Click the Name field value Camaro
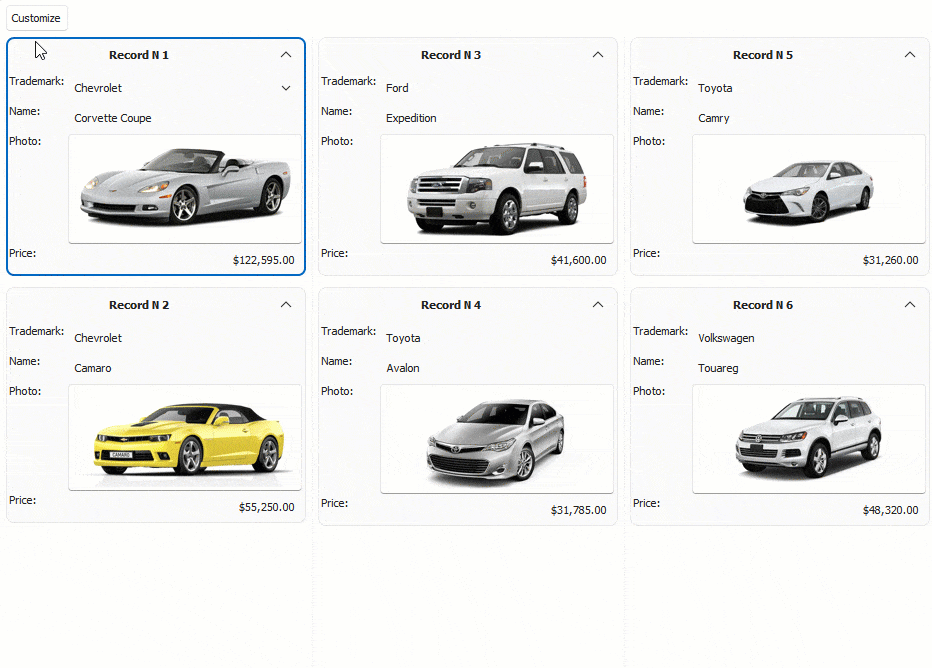Image resolution: width=932 pixels, height=668 pixels. 92,368
